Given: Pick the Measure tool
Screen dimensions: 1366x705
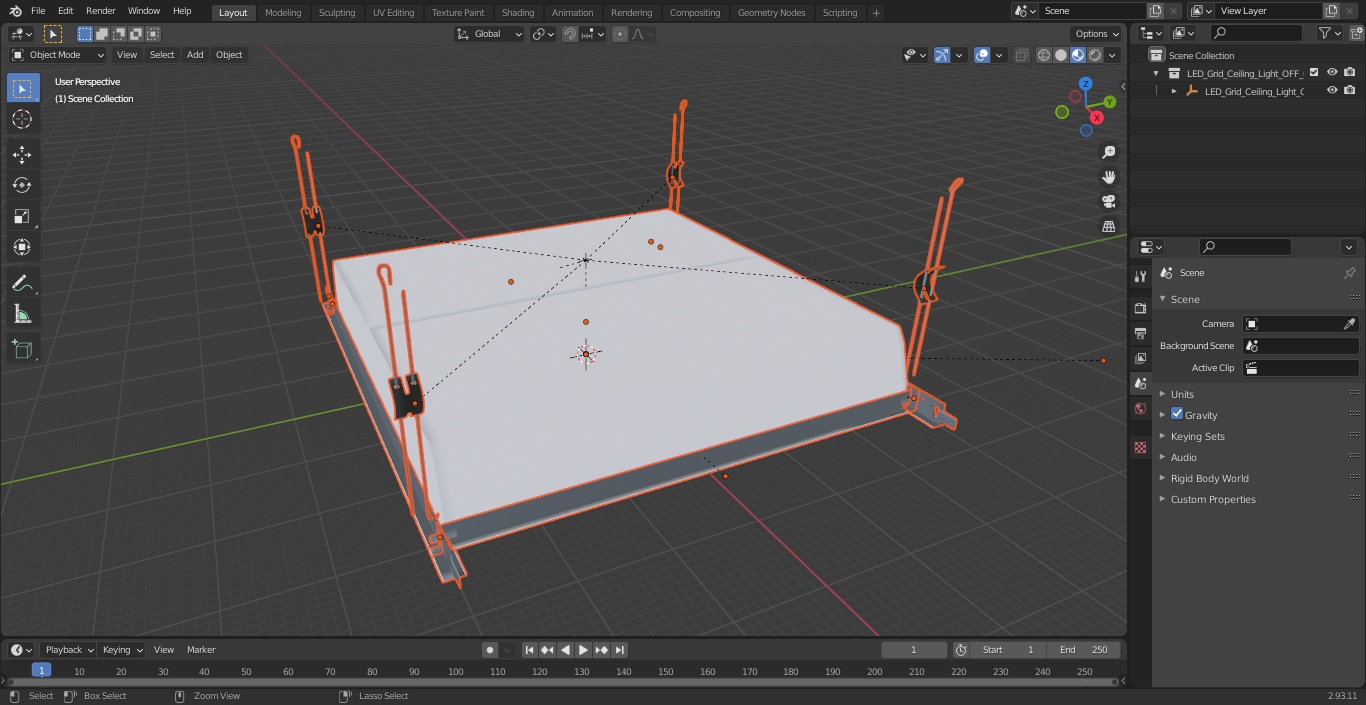Looking at the screenshot, I should point(22,315).
